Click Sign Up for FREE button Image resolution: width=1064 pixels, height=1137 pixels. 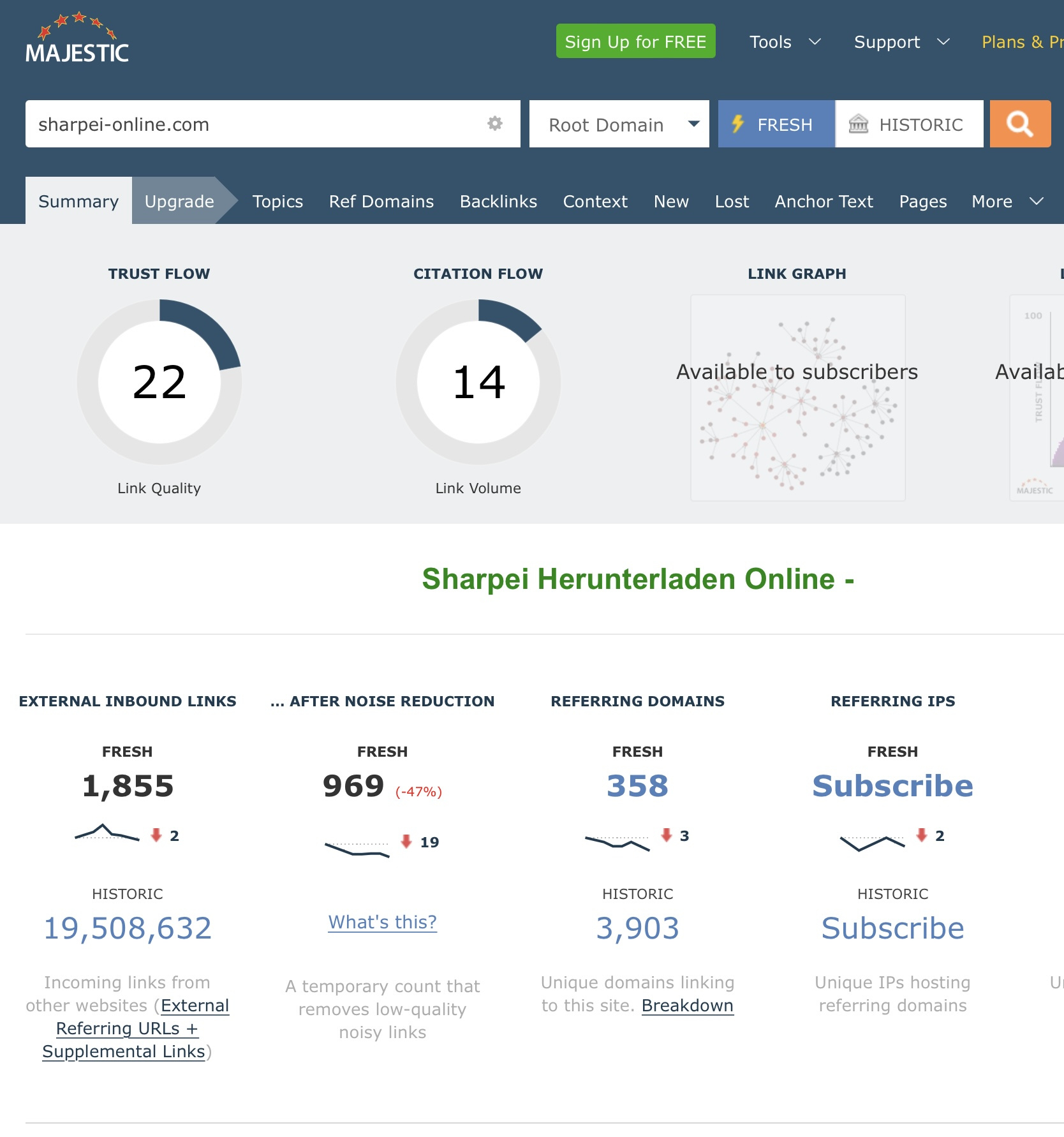click(635, 41)
